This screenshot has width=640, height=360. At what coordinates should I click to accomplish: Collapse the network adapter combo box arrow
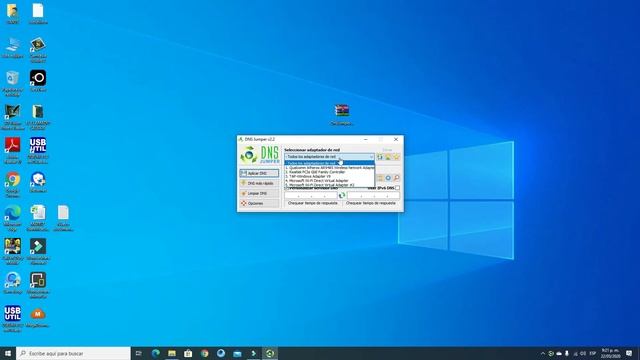(x=371, y=157)
